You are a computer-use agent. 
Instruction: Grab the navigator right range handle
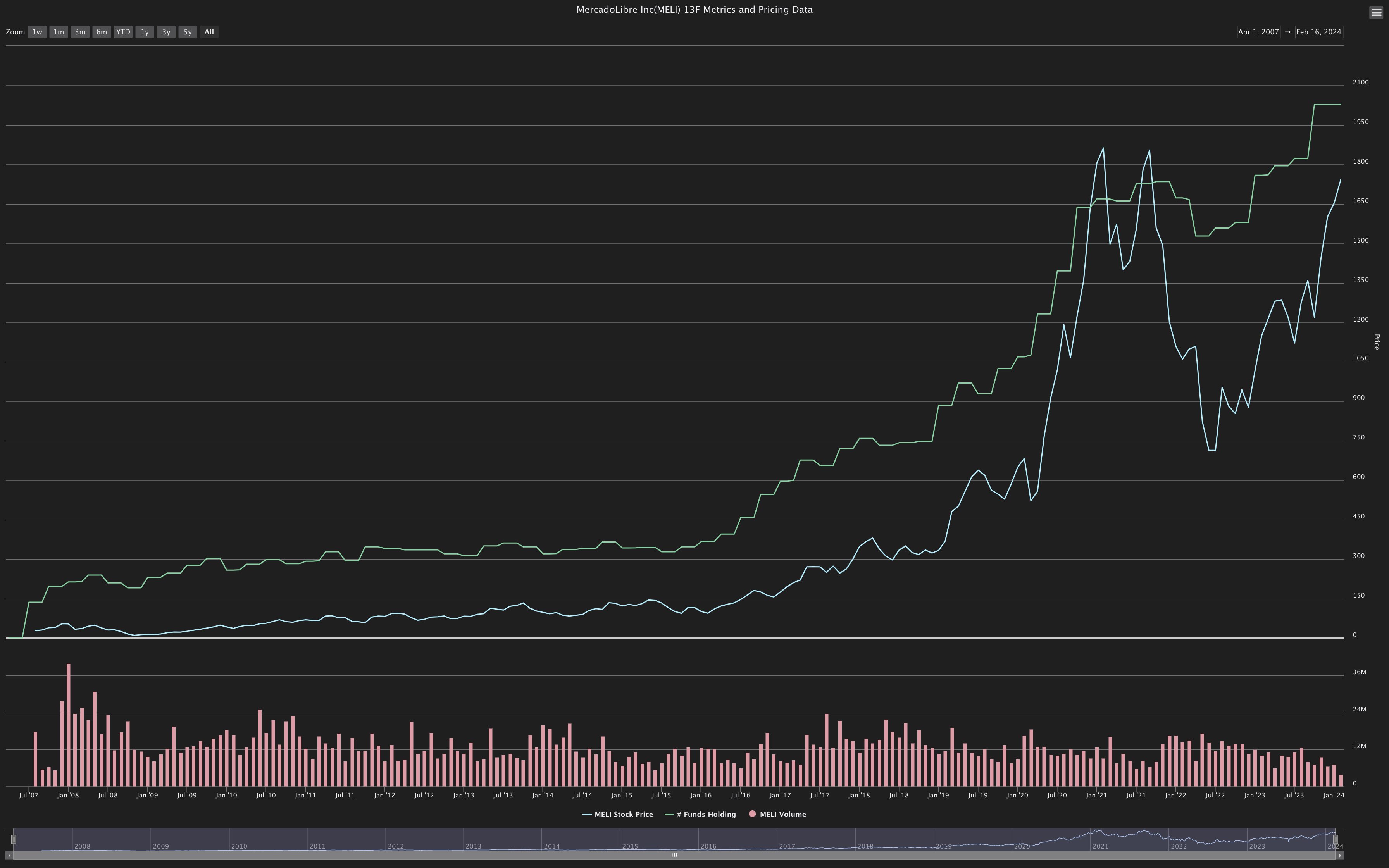click(x=1336, y=839)
